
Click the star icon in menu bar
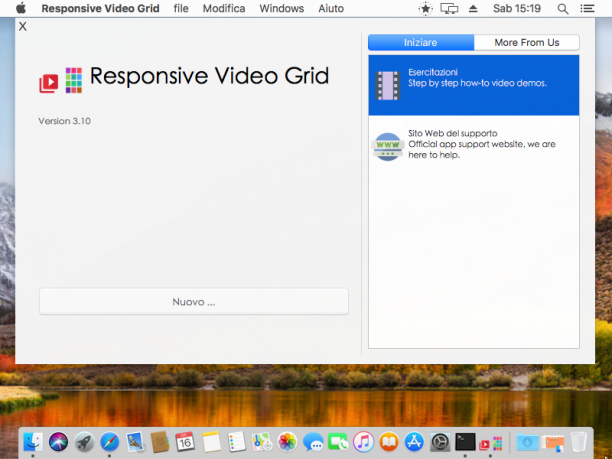[x=425, y=8]
